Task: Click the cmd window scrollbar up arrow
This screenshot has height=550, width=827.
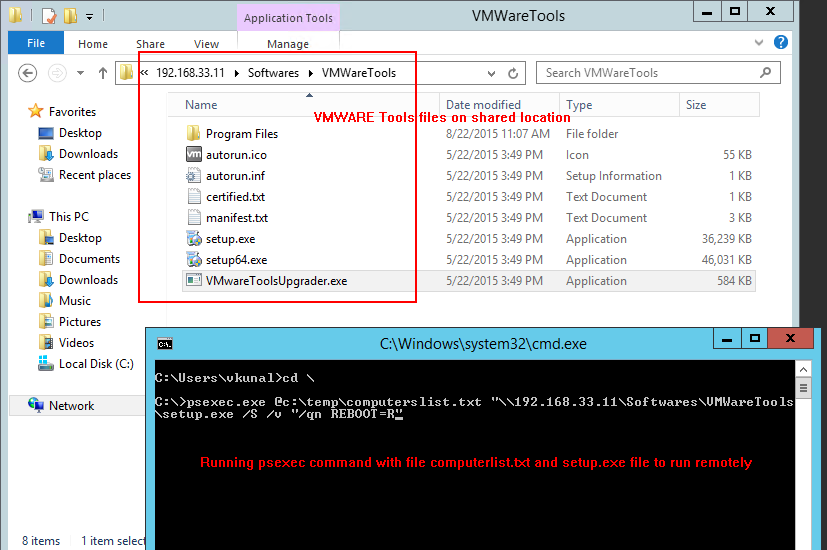Action: click(x=803, y=370)
